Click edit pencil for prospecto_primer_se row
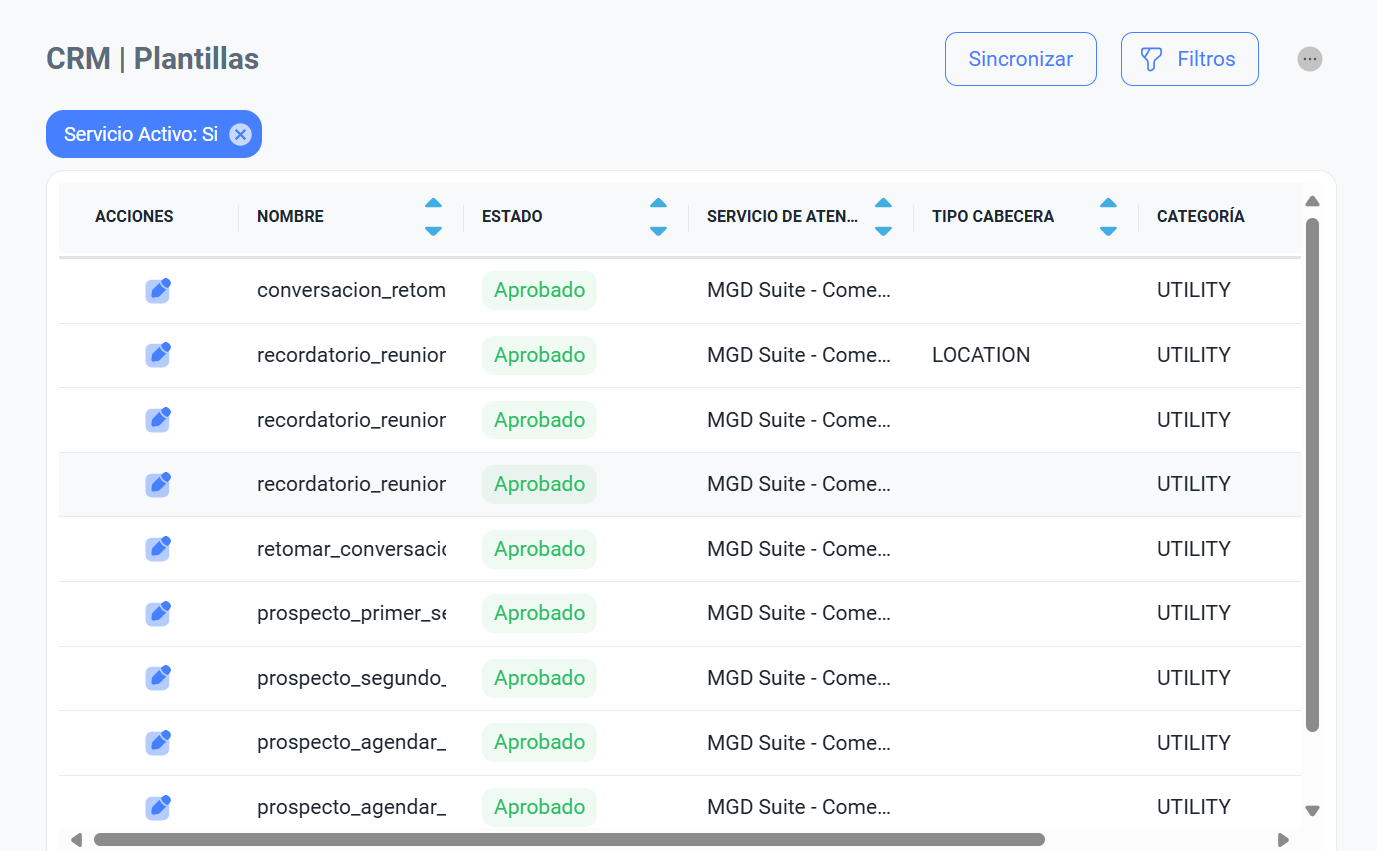The width and height of the screenshot is (1377, 851). [x=158, y=613]
